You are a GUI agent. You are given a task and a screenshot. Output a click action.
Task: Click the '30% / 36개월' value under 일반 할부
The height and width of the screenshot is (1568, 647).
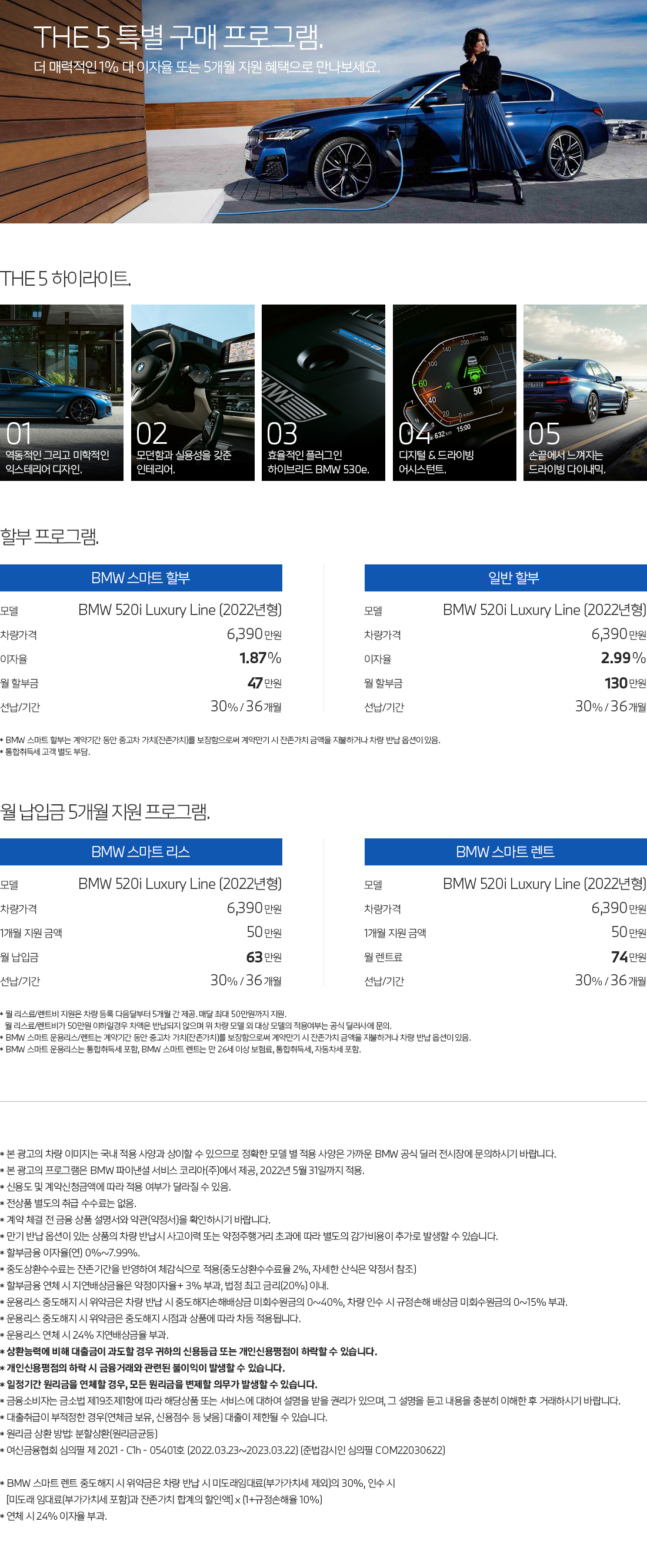click(611, 707)
